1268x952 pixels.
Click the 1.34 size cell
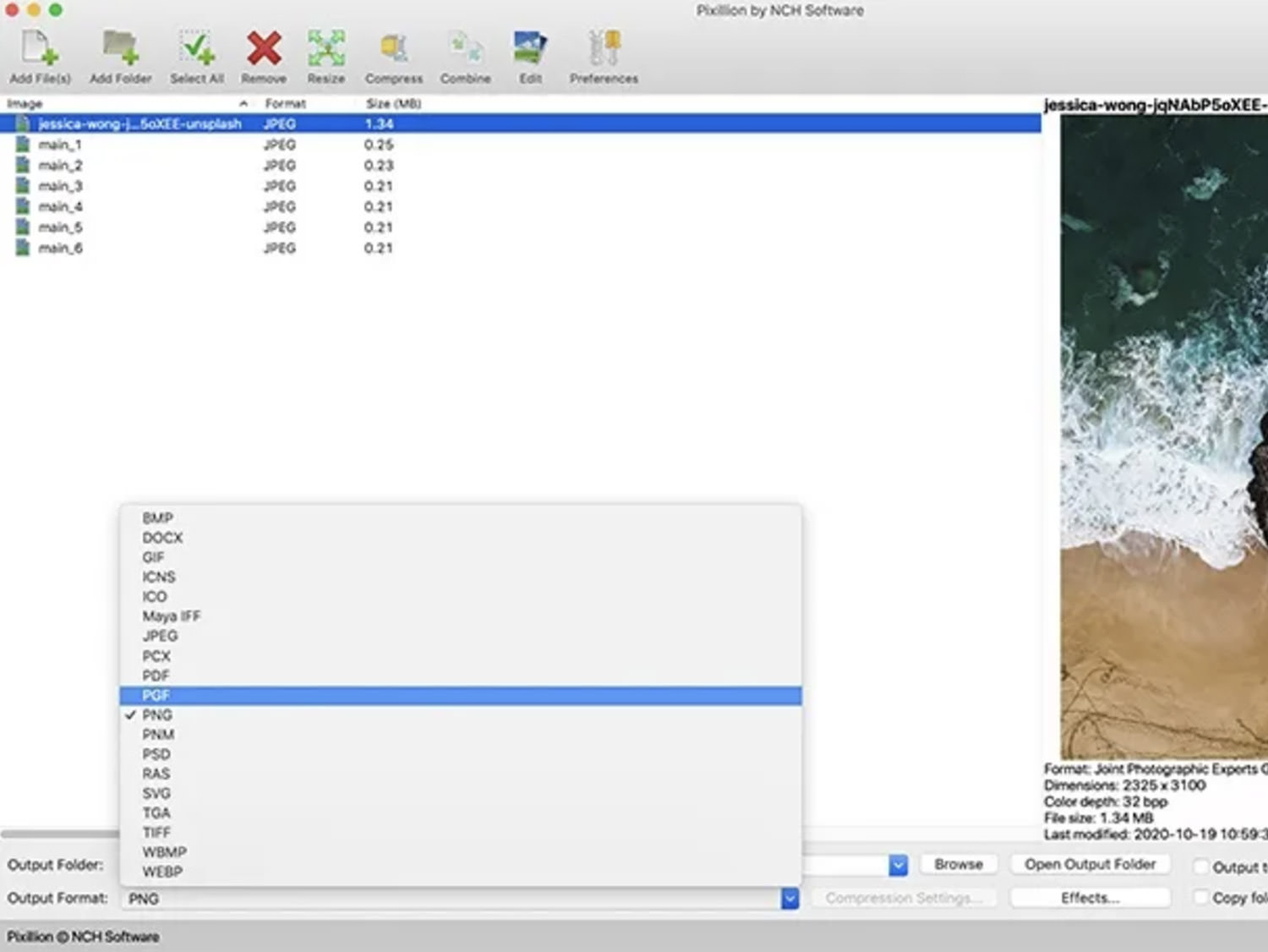(x=379, y=123)
